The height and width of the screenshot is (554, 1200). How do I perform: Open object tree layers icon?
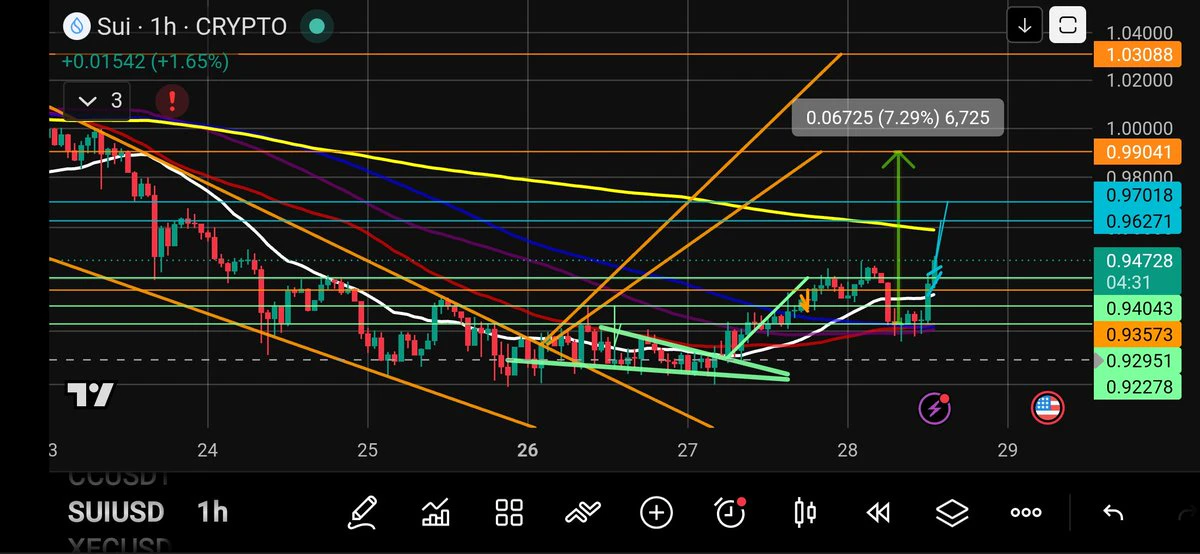(x=952, y=513)
